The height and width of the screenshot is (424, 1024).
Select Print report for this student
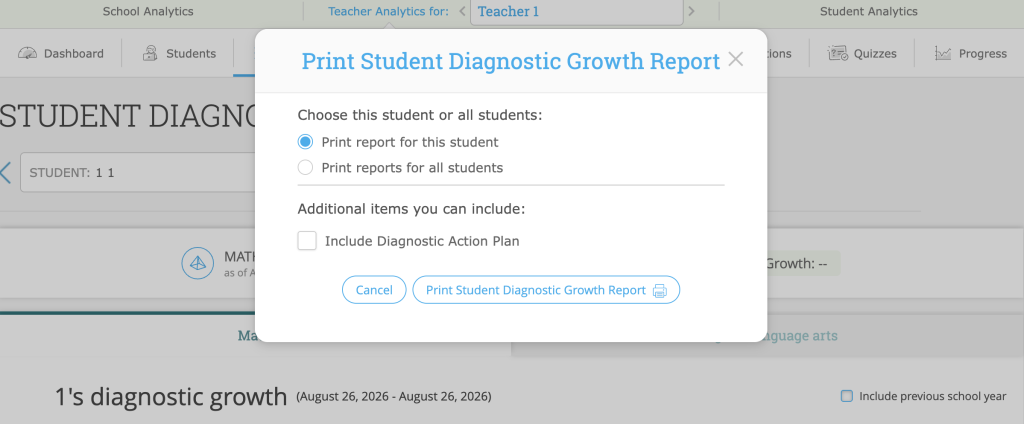coord(305,142)
